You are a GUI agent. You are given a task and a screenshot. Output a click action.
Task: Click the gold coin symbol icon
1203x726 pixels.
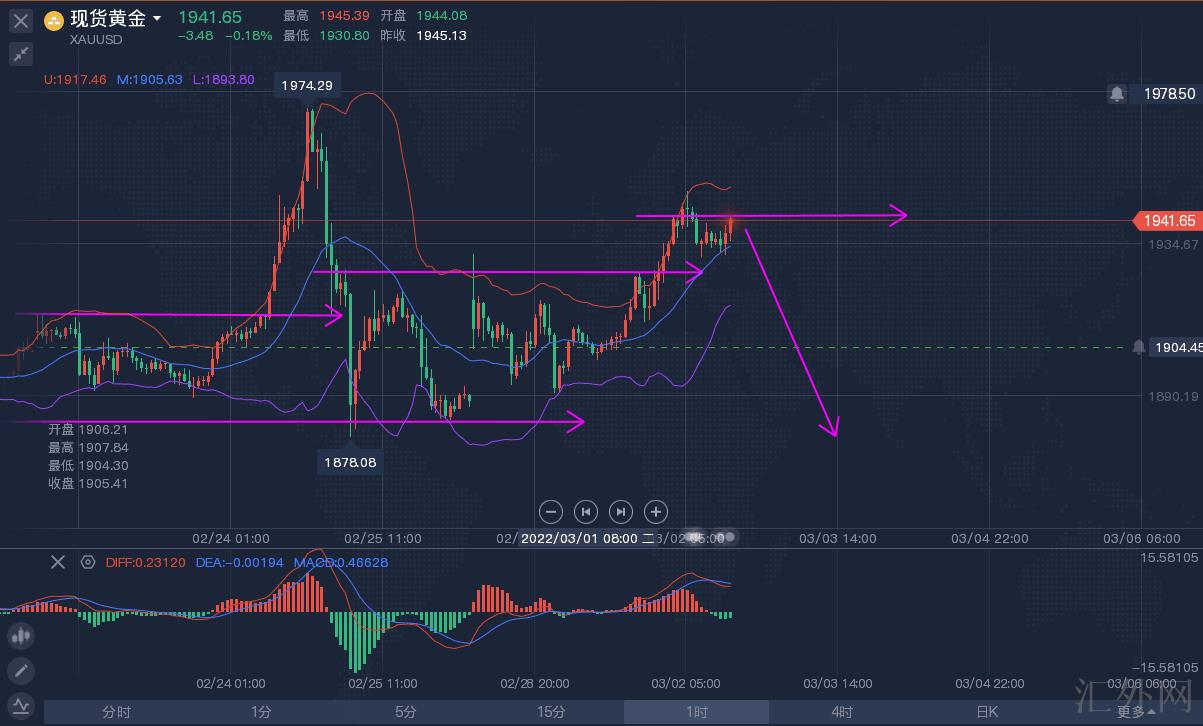point(54,19)
